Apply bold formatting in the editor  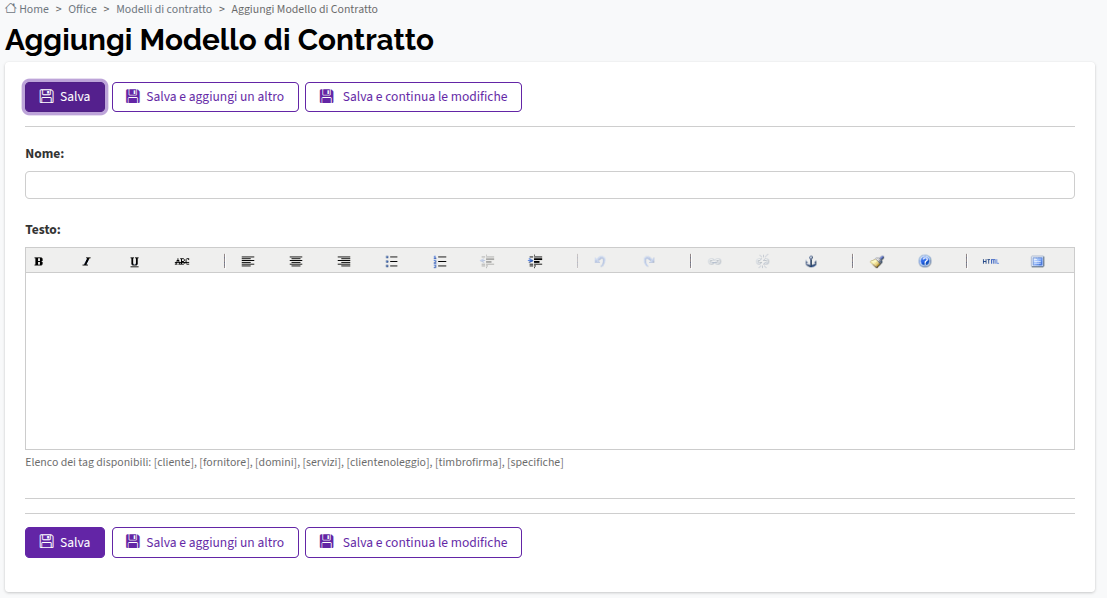coord(39,261)
